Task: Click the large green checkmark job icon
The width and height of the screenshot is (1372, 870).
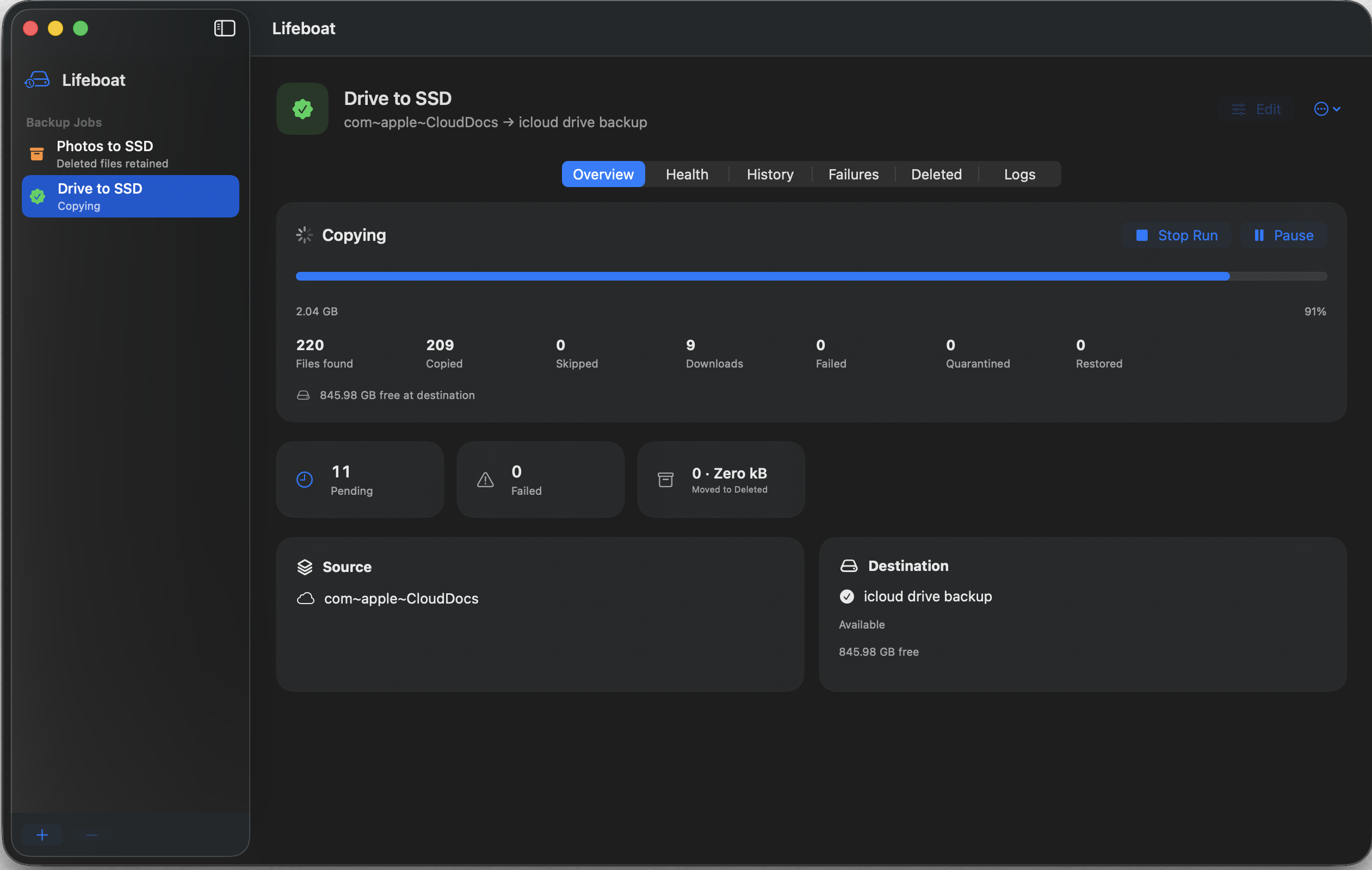Action: (x=302, y=109)
